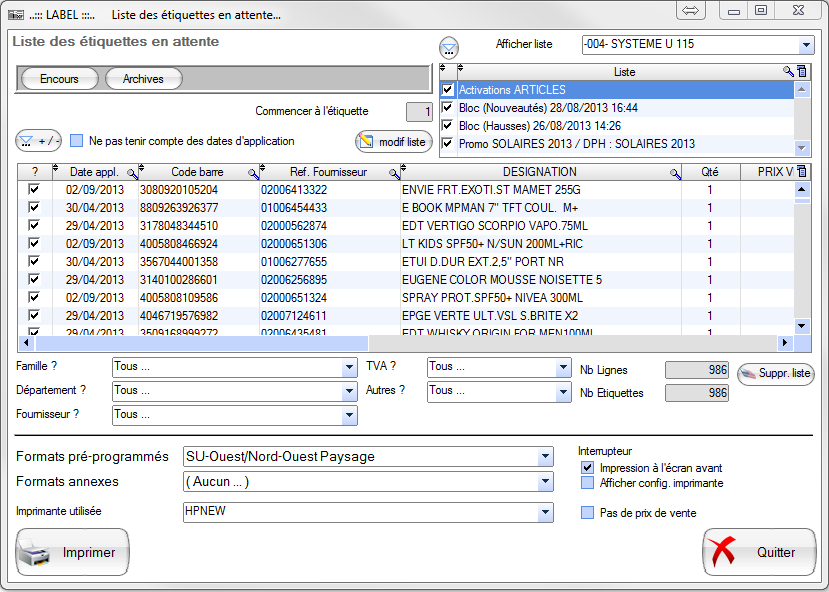Screen dimensions: 829x592
Task: Uncheck the Activations ARTICLES list entry
Action: click(x=448, y=90)
